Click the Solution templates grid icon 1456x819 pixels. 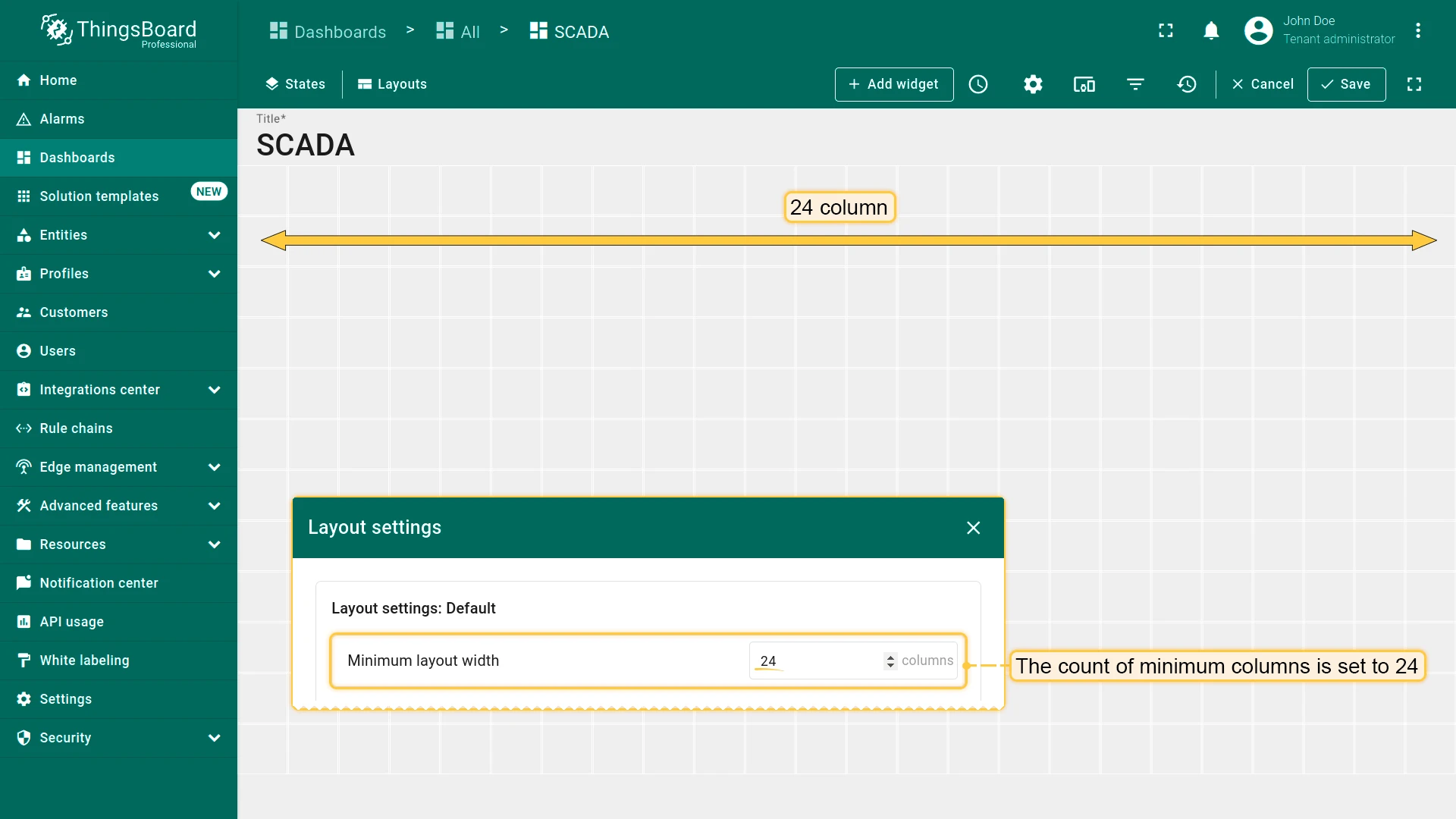click(x=24, y=196)
